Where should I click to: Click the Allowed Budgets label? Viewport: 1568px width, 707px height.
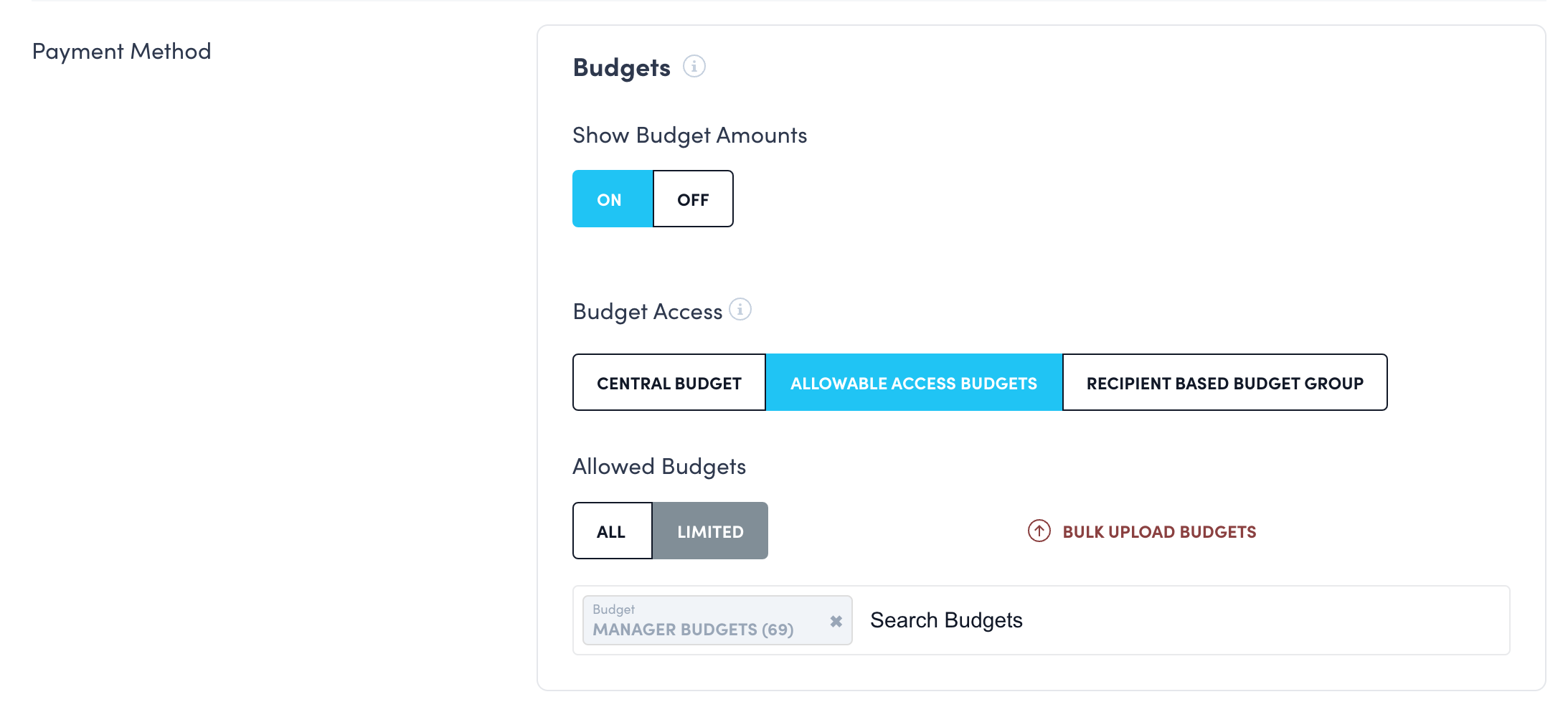click(658, 467)
